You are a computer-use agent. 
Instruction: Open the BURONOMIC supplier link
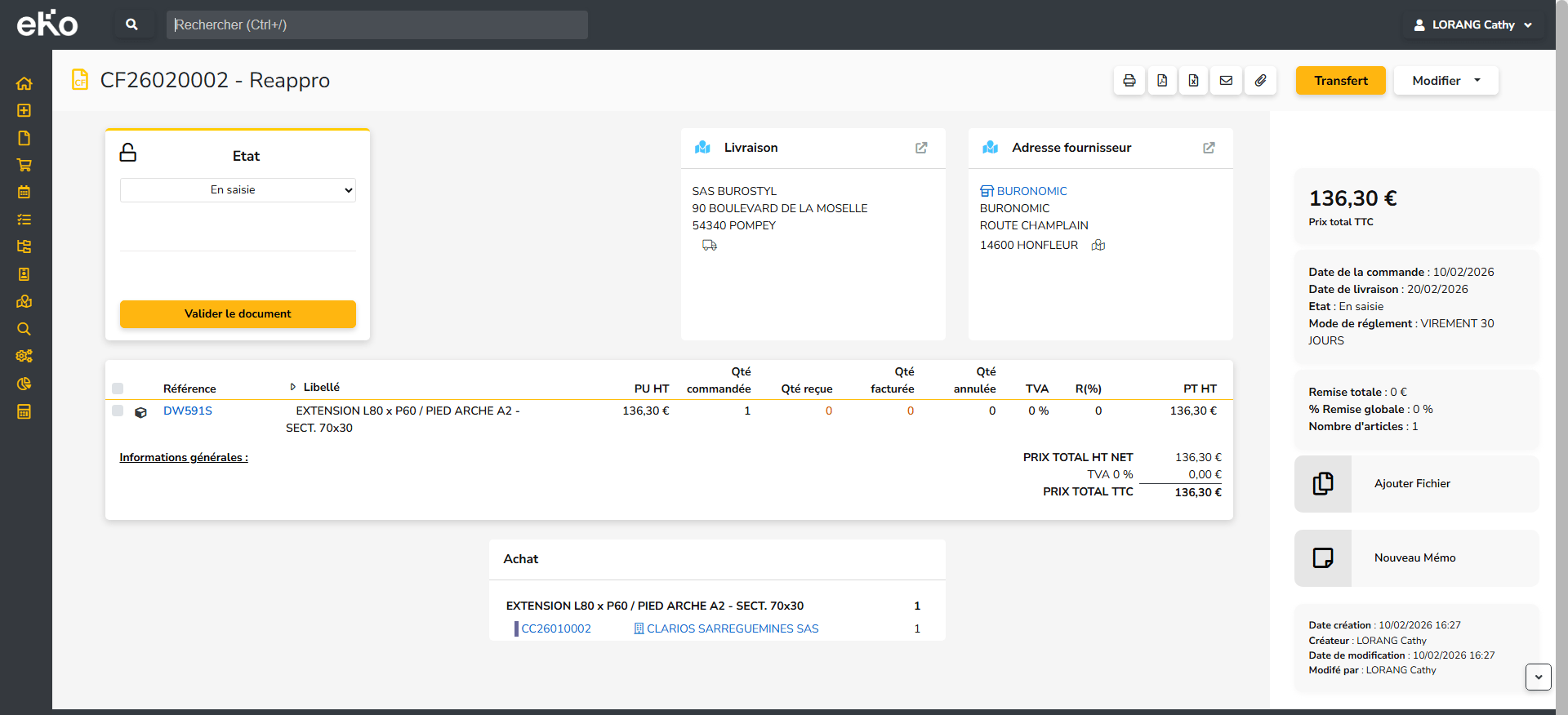point(1031,191)
